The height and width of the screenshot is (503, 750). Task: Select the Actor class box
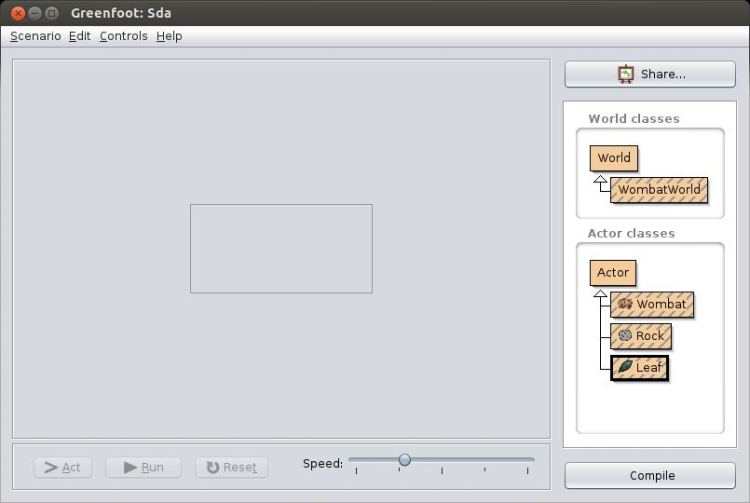click(x=613, y=273)
